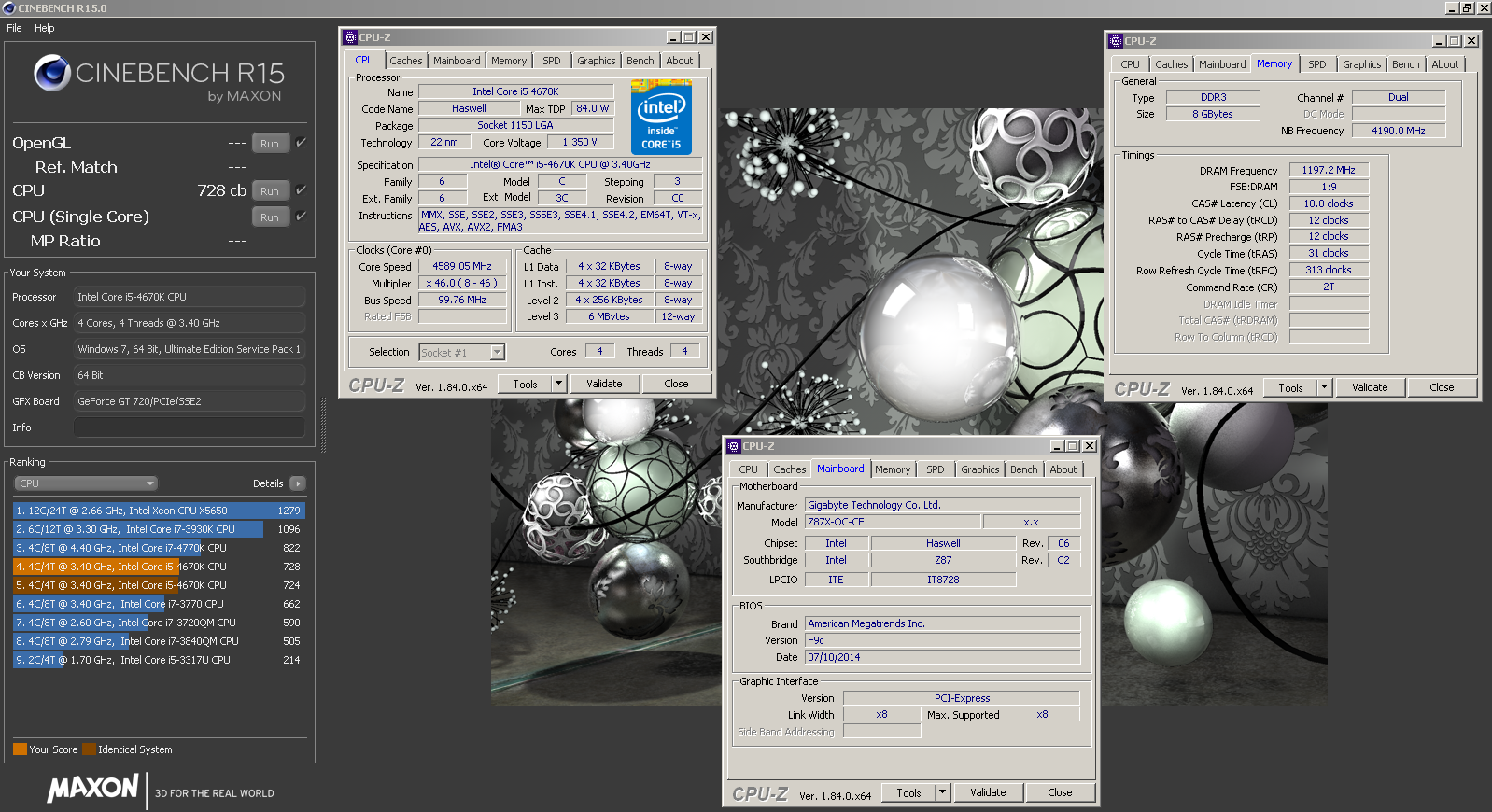Click Close button in Memory window
The image size is (1492, 812).
pos(1442,387)
